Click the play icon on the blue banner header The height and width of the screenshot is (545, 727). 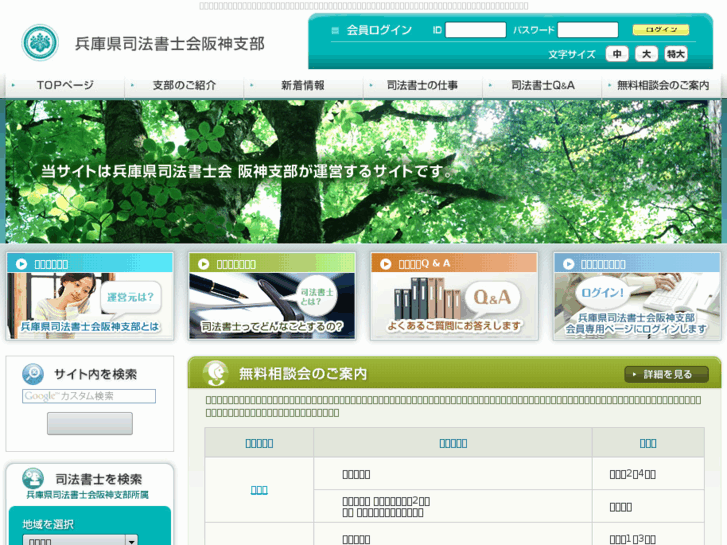pyautogui.click(x=21, y=264)
